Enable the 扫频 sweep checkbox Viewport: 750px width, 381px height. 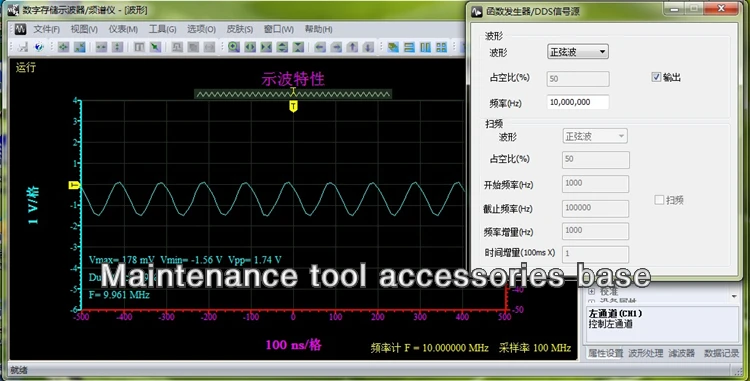coord(659,200)
